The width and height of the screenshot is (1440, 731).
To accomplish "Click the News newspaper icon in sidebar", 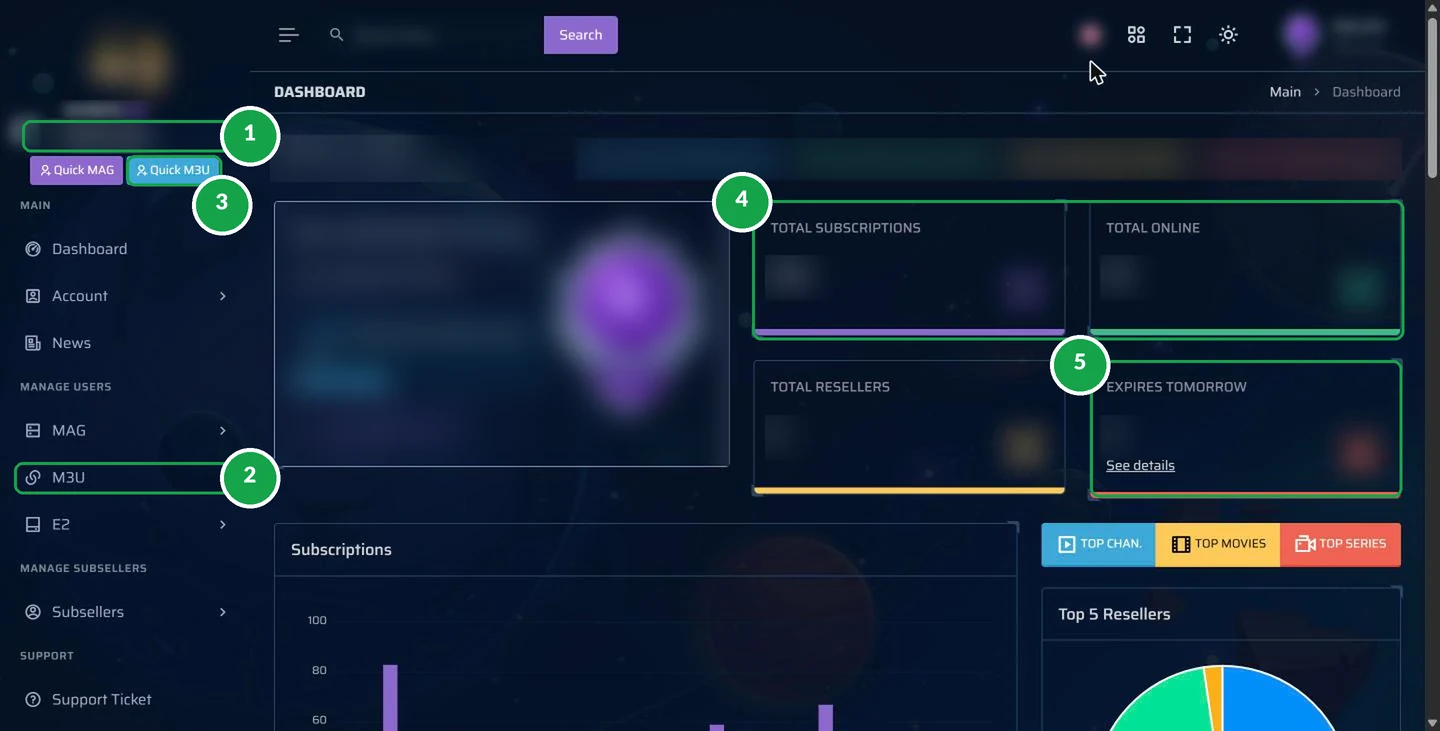I will coord(33,343).
